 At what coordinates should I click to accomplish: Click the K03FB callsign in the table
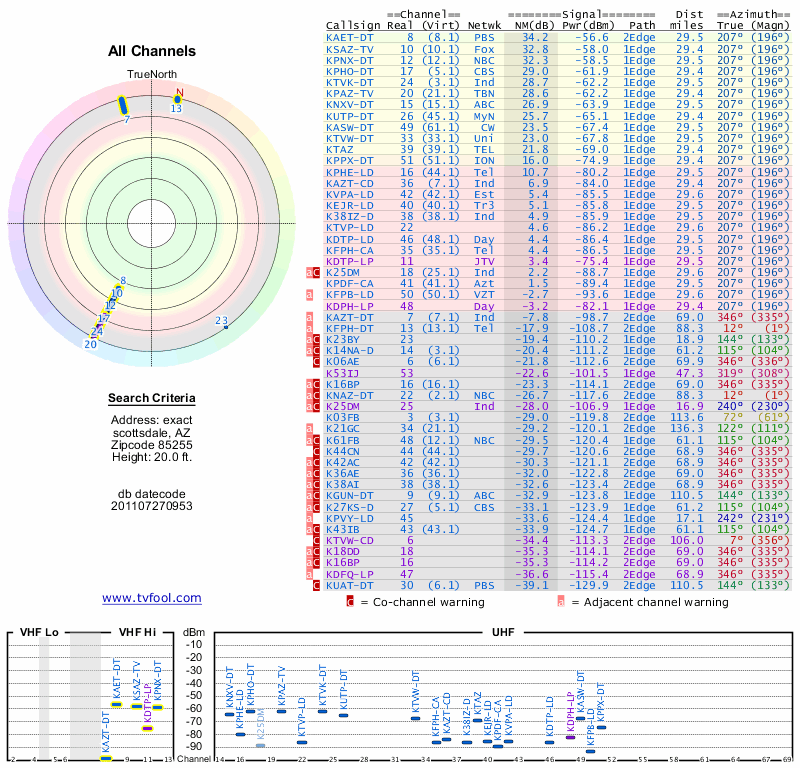click(343, 417)
